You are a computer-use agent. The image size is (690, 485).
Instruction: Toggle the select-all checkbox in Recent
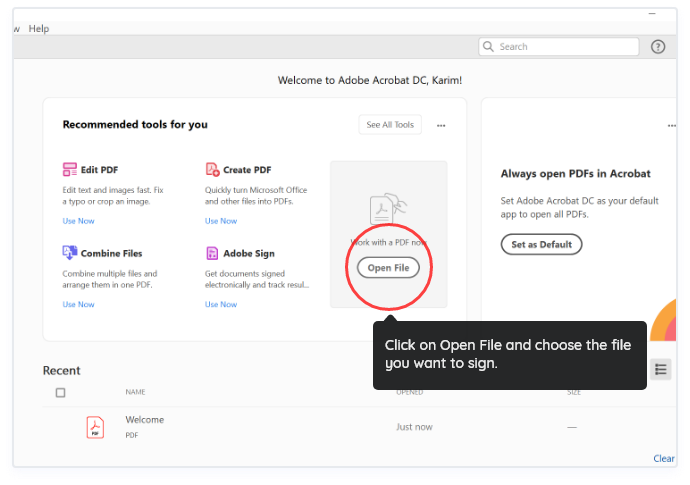coord(61,393)
